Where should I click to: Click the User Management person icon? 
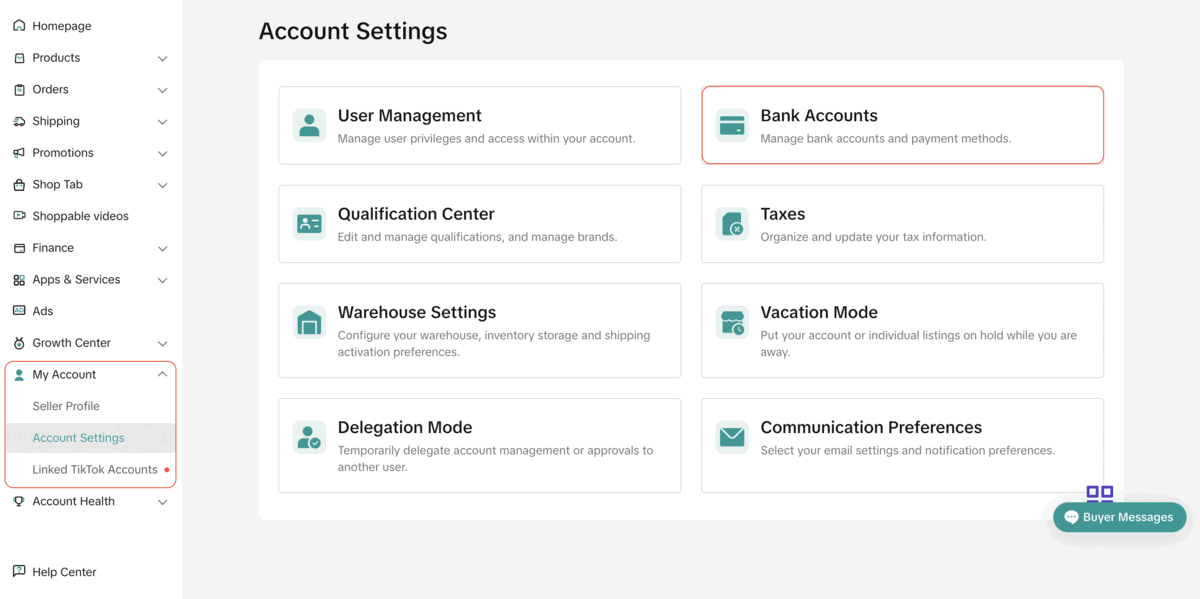[x=309, y=125]
